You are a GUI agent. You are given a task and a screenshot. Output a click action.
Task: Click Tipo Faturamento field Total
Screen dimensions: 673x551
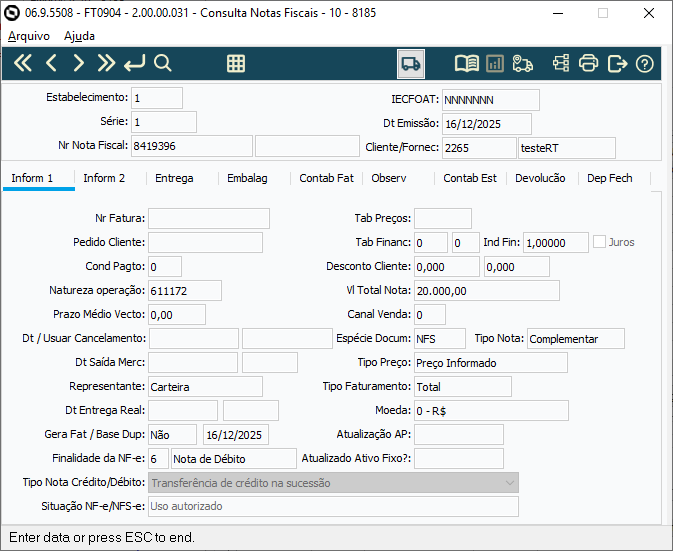tap(463, 387)
